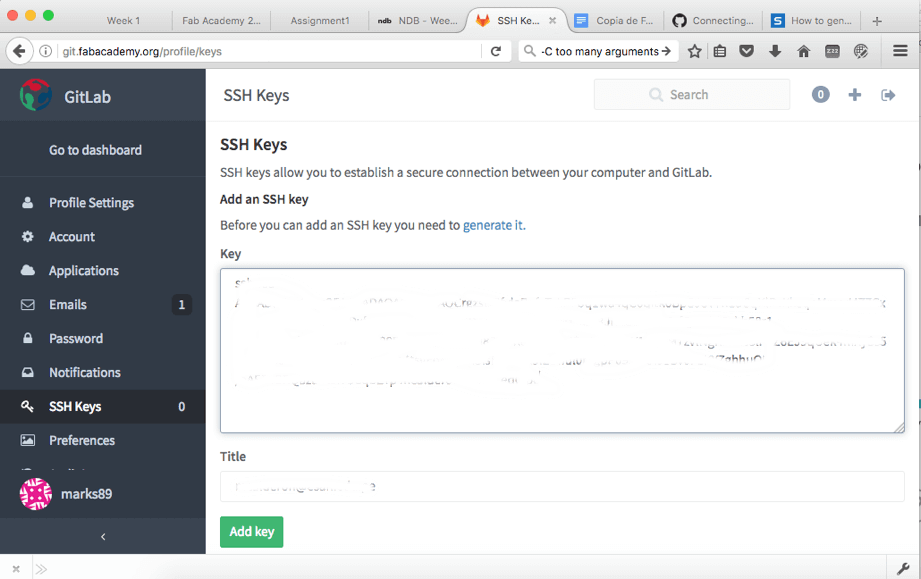Bookmark this page with the star icon
Image resolution: width=921 pixels, height=579 pixels.
[x=694, y=51]
